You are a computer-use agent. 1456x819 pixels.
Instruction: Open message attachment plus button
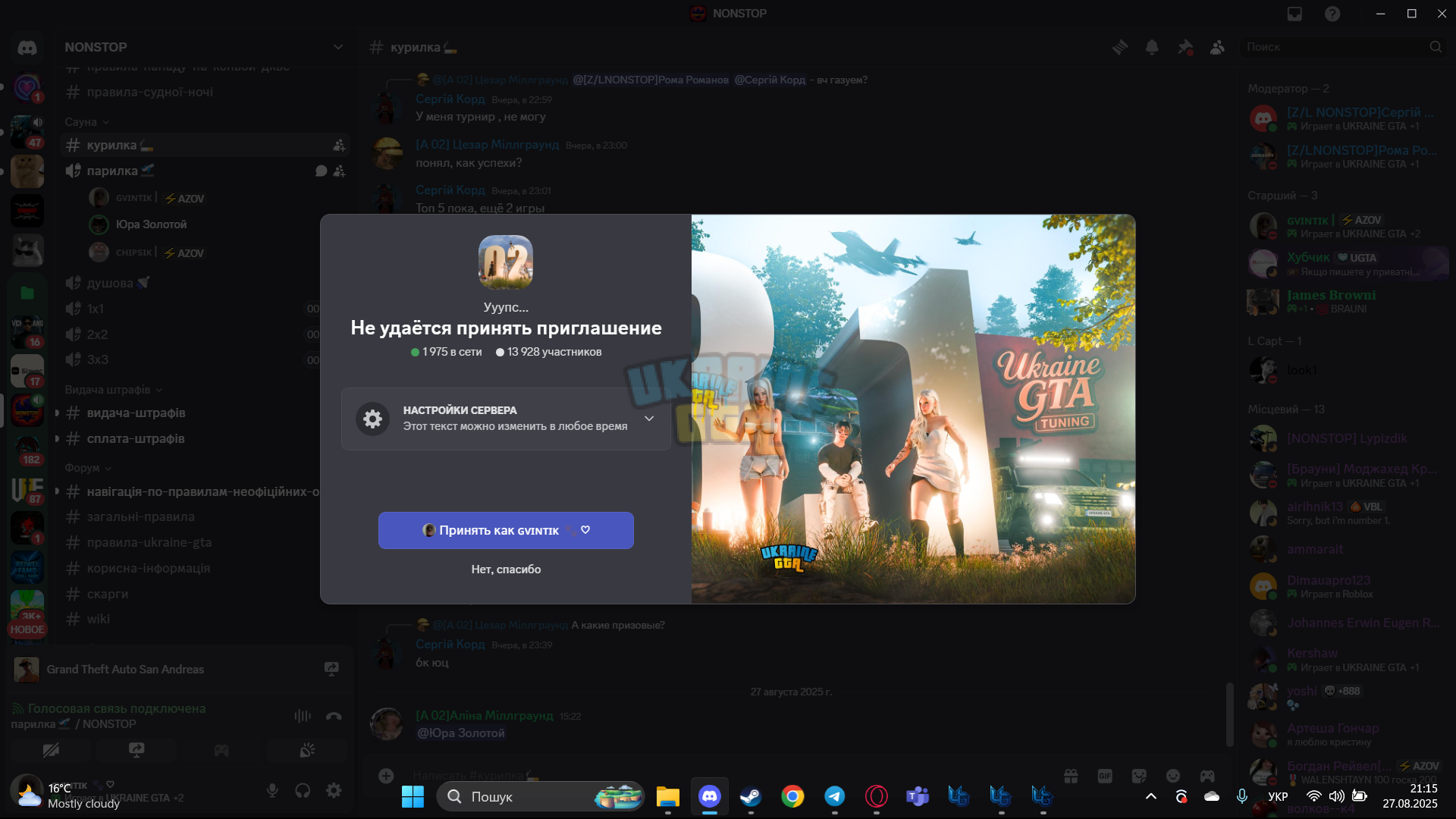tap(386, 776)
